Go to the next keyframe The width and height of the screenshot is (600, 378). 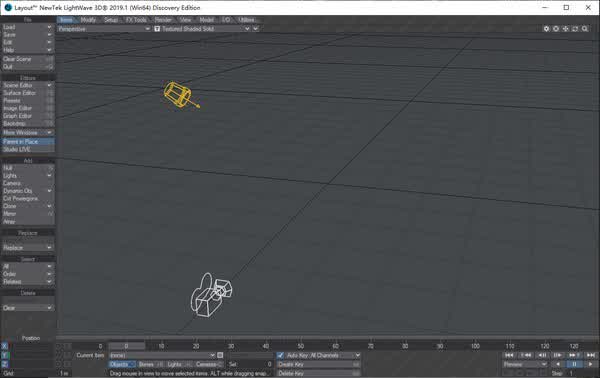coord(574,355)
